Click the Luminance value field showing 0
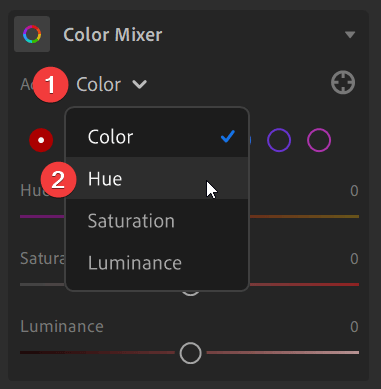The image size is (381, 389). 354,327
